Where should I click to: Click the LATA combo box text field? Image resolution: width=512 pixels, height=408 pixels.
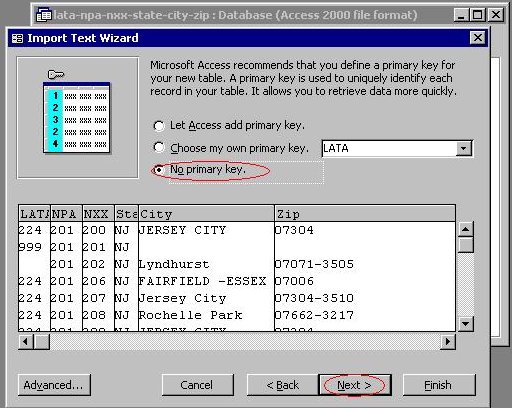(x=389, y=148)
